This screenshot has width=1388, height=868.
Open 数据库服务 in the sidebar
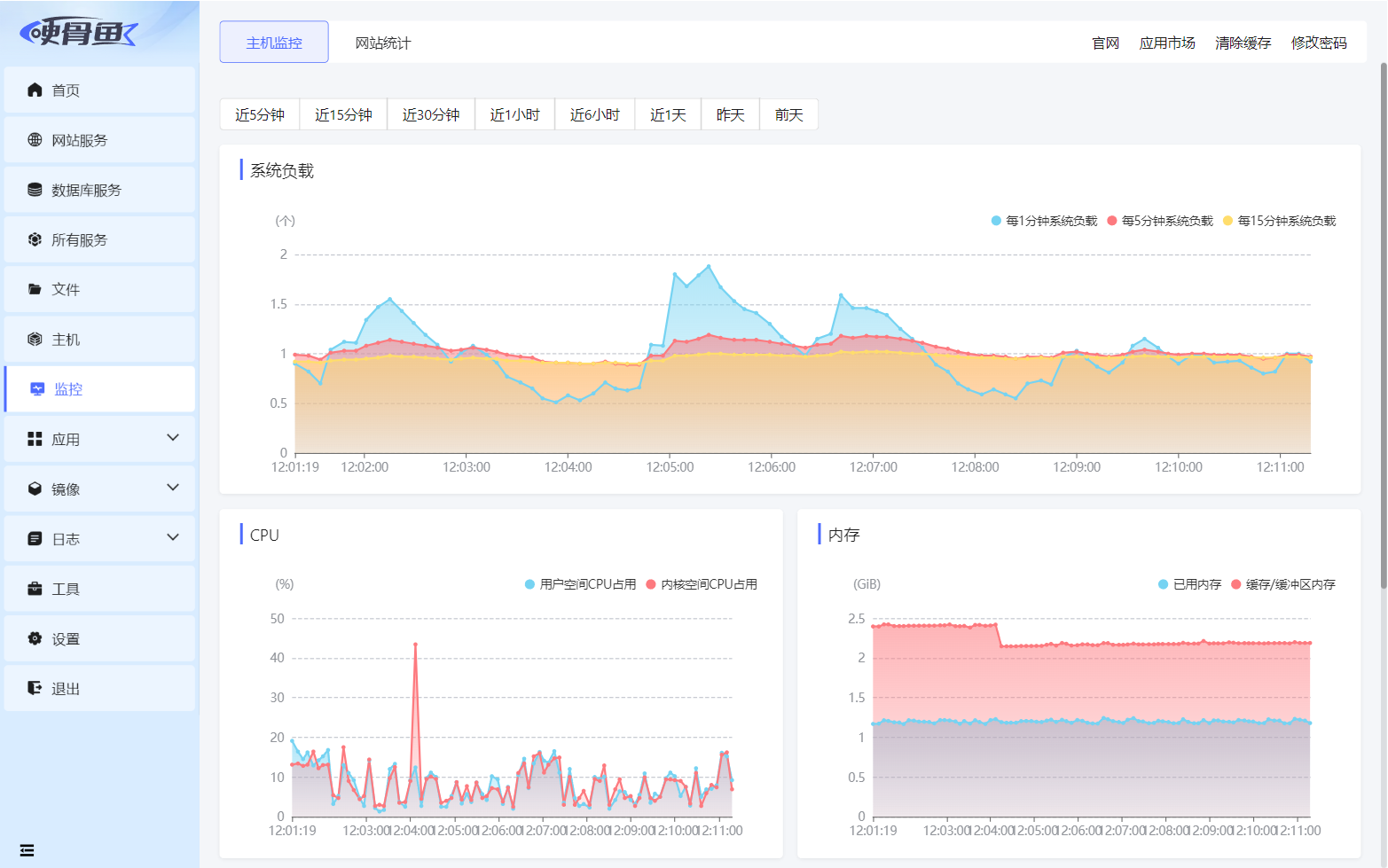(x=99, y=190)
